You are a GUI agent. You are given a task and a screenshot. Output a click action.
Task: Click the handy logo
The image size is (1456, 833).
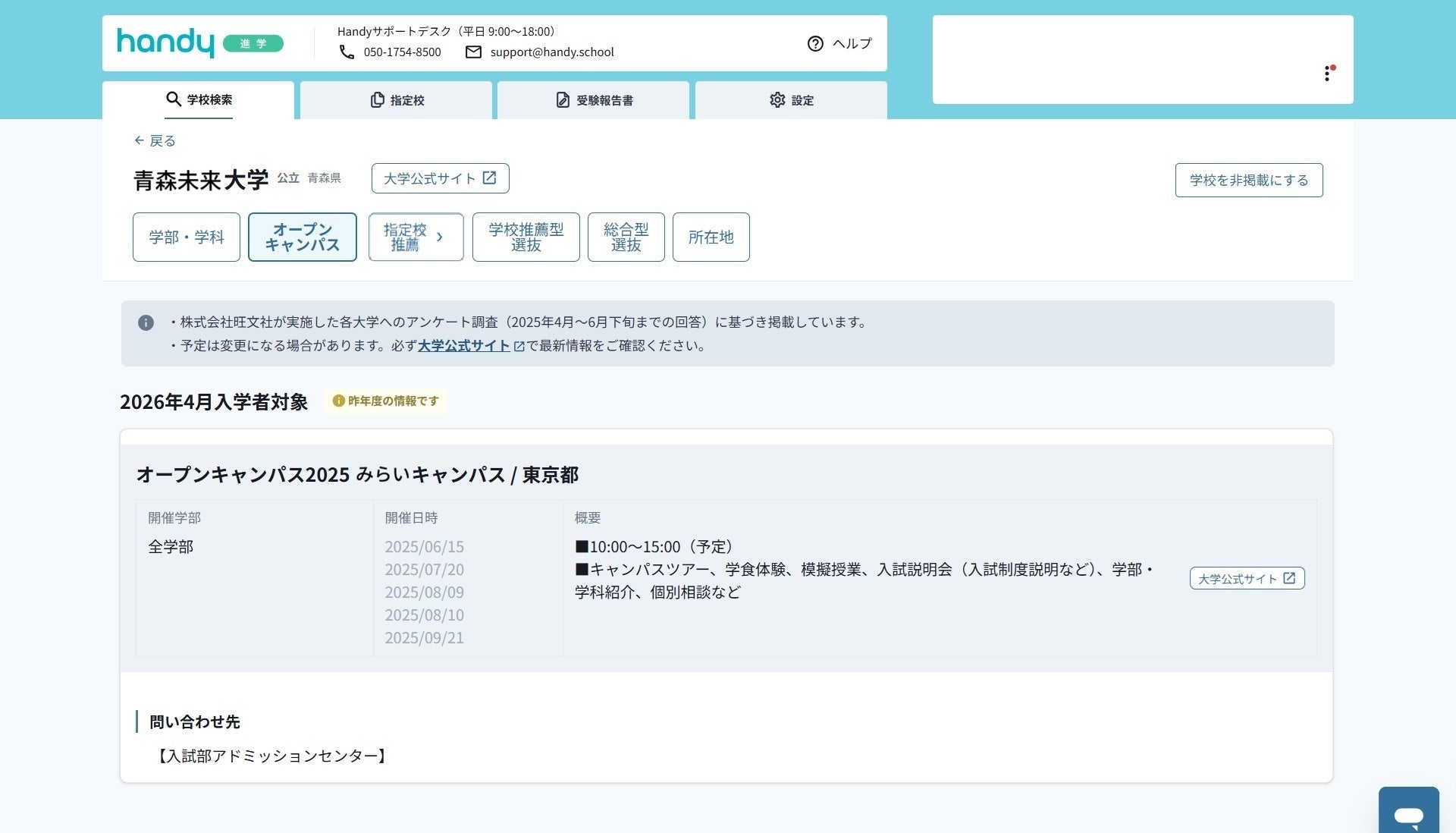165,43
